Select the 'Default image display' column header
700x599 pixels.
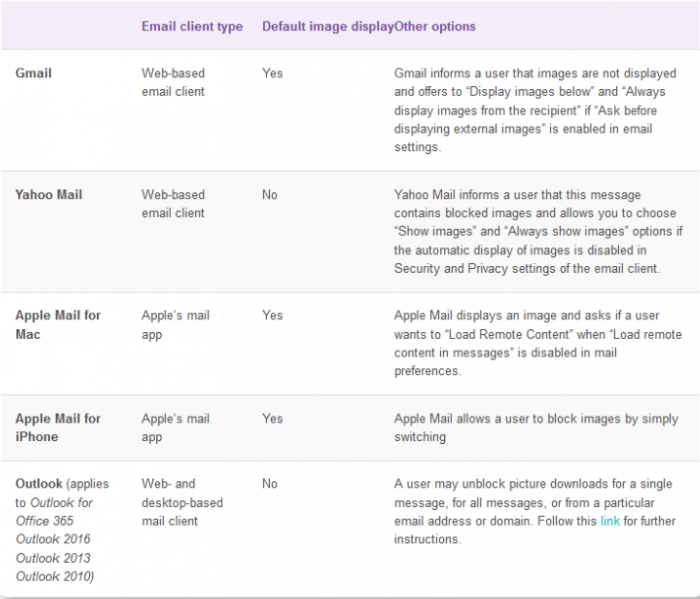[328, 26]
